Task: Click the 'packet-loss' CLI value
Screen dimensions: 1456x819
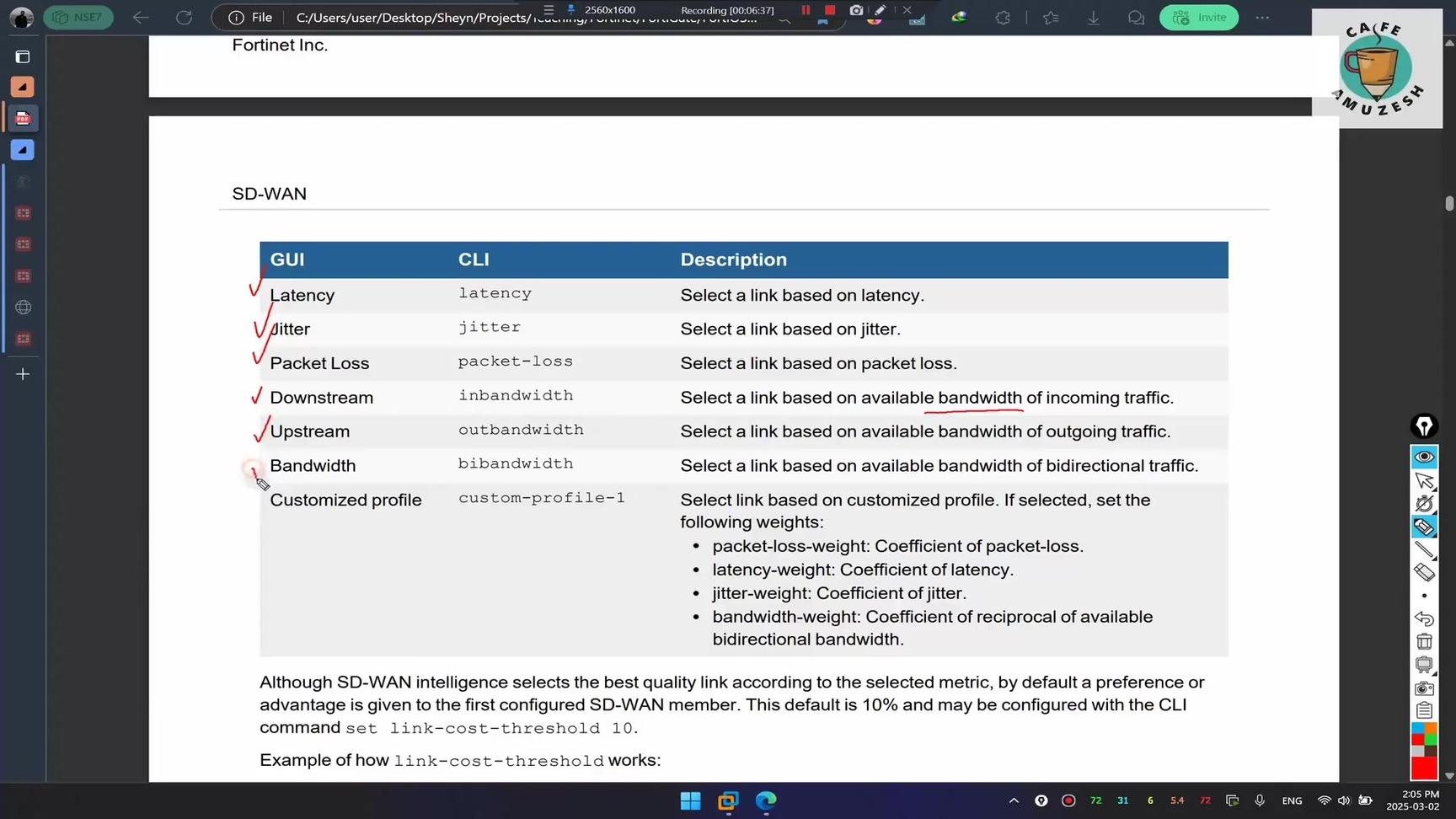Action: pos(516,361)
